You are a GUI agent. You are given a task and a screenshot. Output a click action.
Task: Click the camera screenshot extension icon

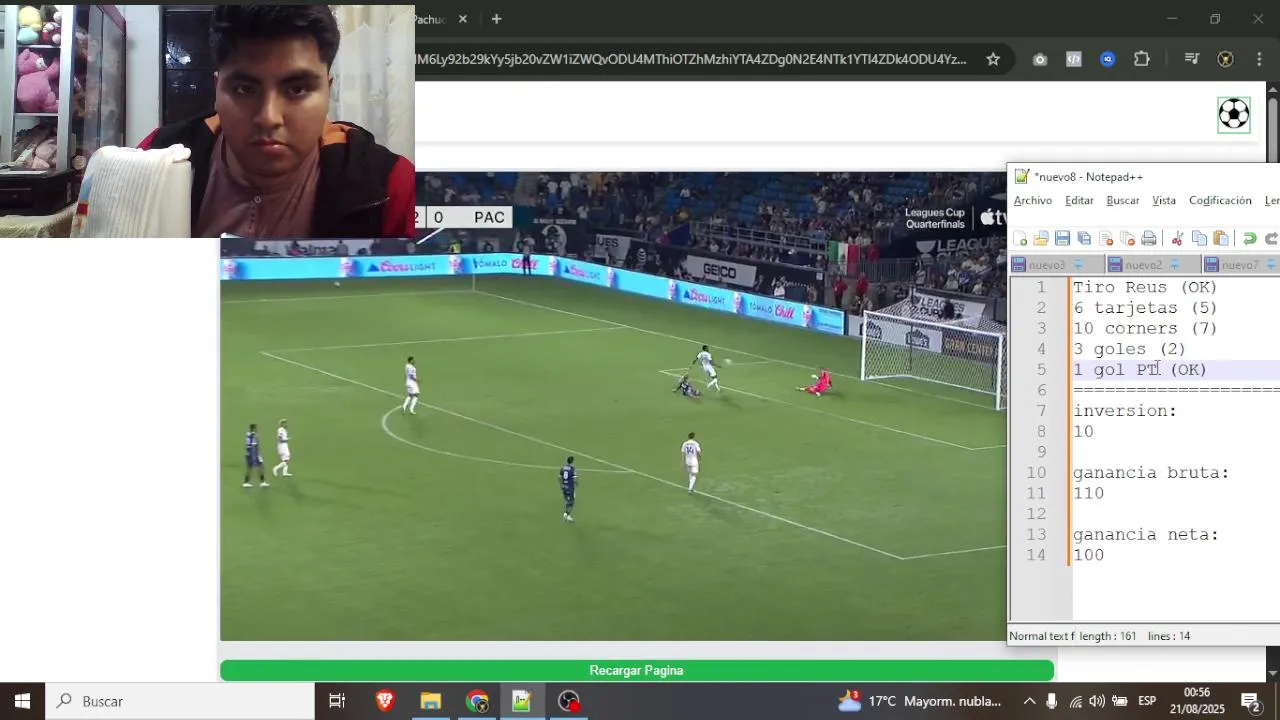click(x=1040, y=59)
